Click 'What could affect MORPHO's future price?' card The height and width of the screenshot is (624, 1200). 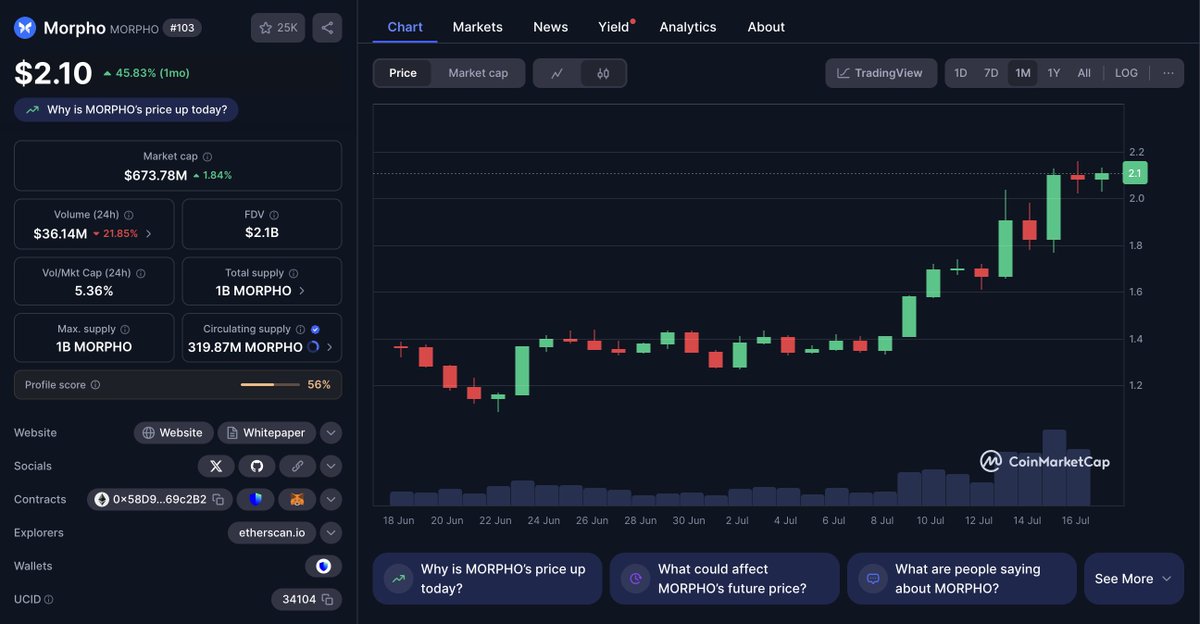click(x=724, y=579)
